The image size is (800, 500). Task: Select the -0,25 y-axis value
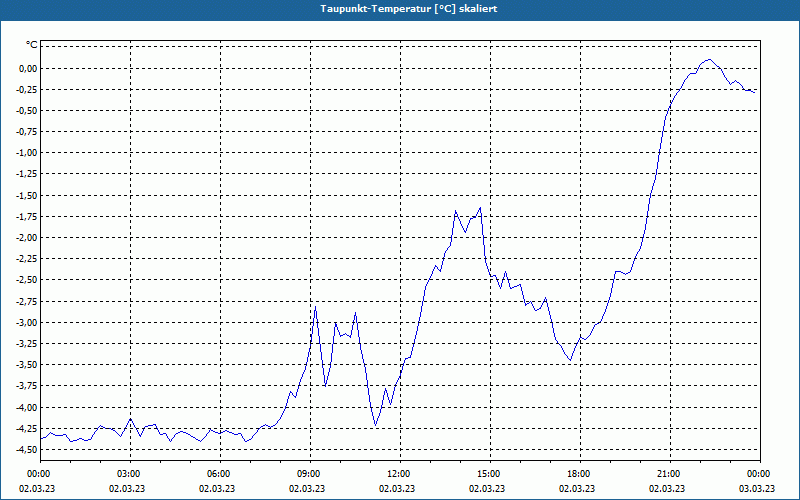[x=27, y=89]
